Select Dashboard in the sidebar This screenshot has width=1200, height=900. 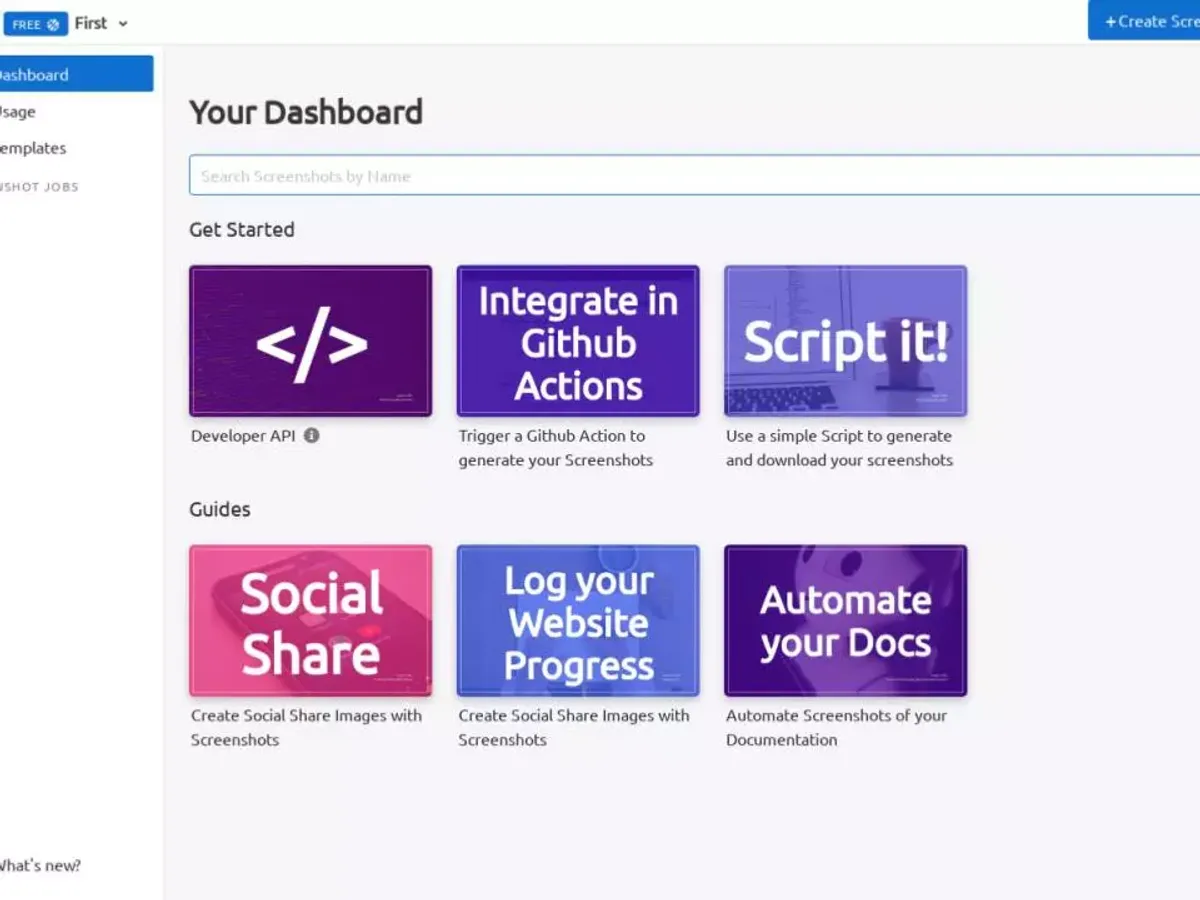tap(35, 74)
